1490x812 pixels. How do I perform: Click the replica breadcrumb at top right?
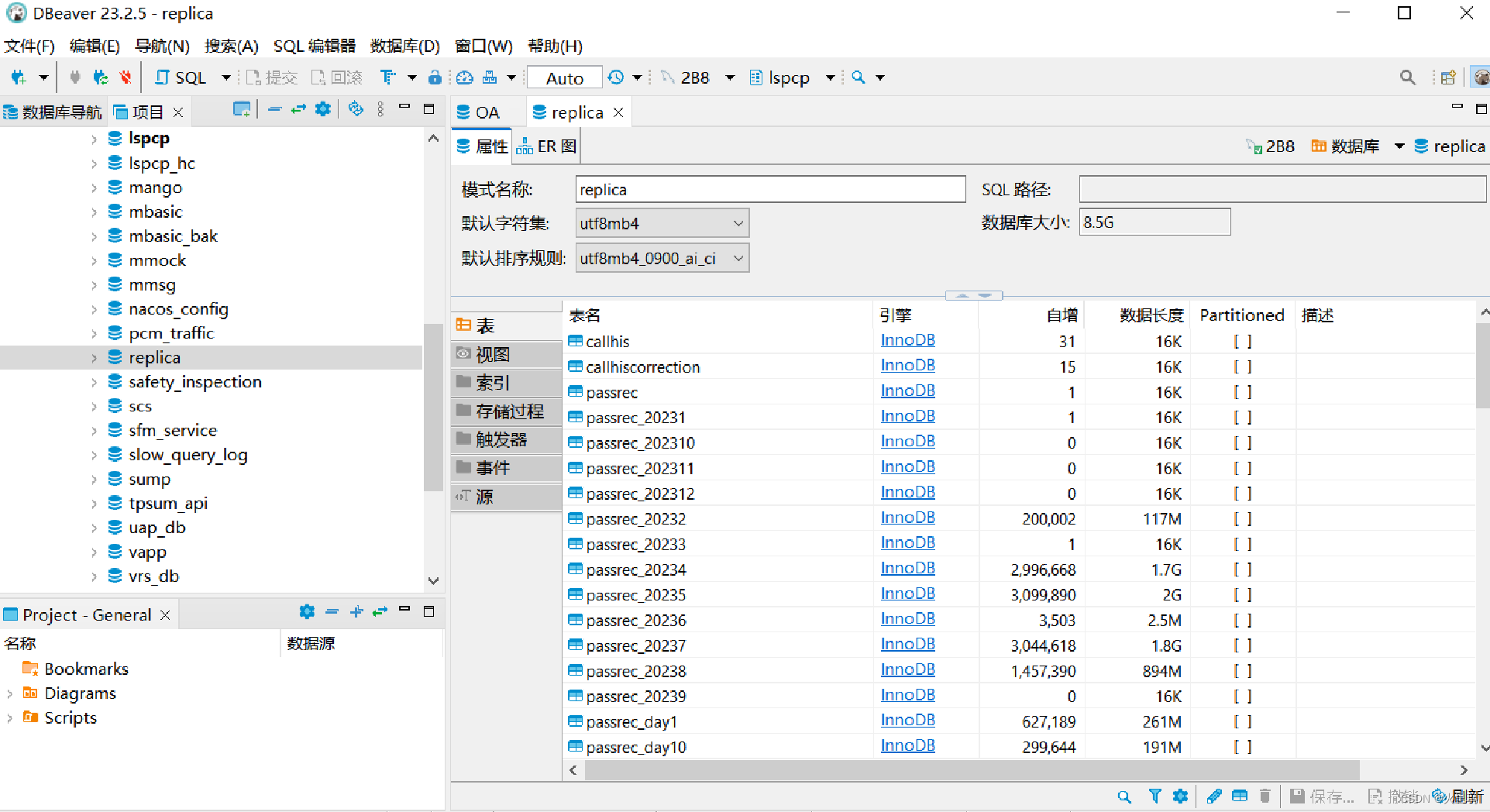[1449, 146]
